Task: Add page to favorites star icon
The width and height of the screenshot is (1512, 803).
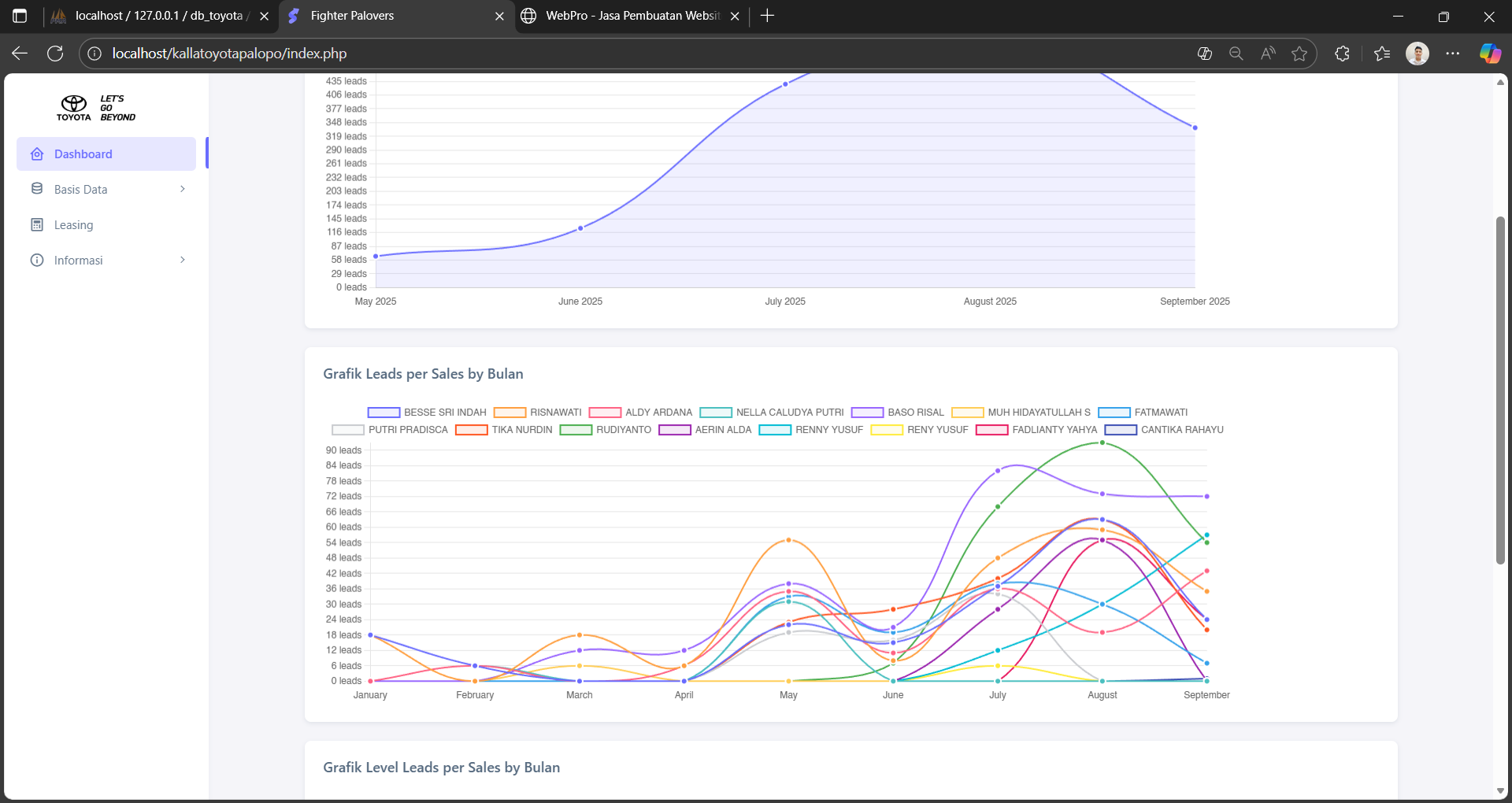Action: (1299, 54)
